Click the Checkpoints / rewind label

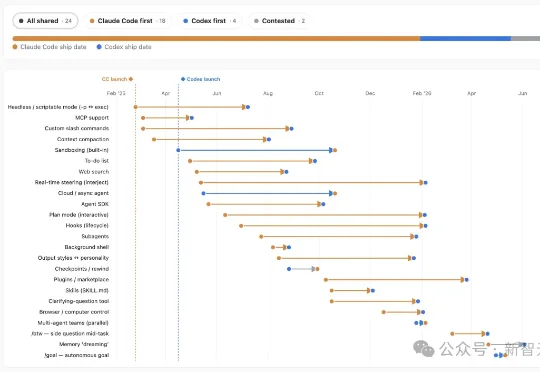point(82,269)
